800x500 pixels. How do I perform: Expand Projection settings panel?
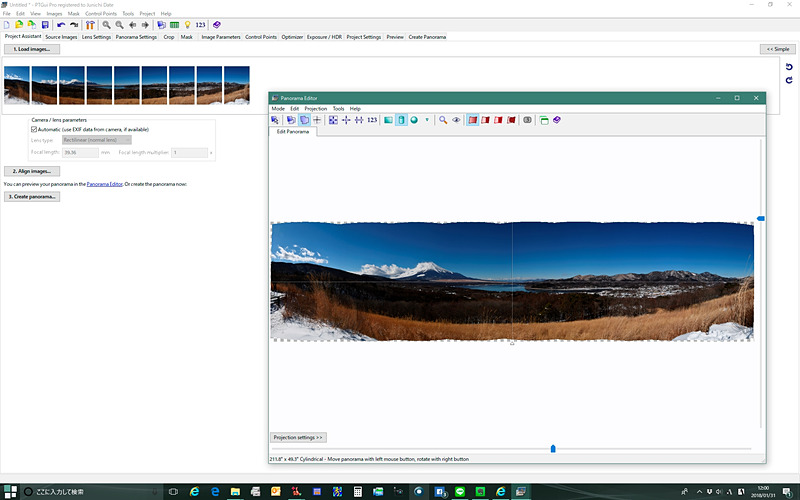[298, 437]
